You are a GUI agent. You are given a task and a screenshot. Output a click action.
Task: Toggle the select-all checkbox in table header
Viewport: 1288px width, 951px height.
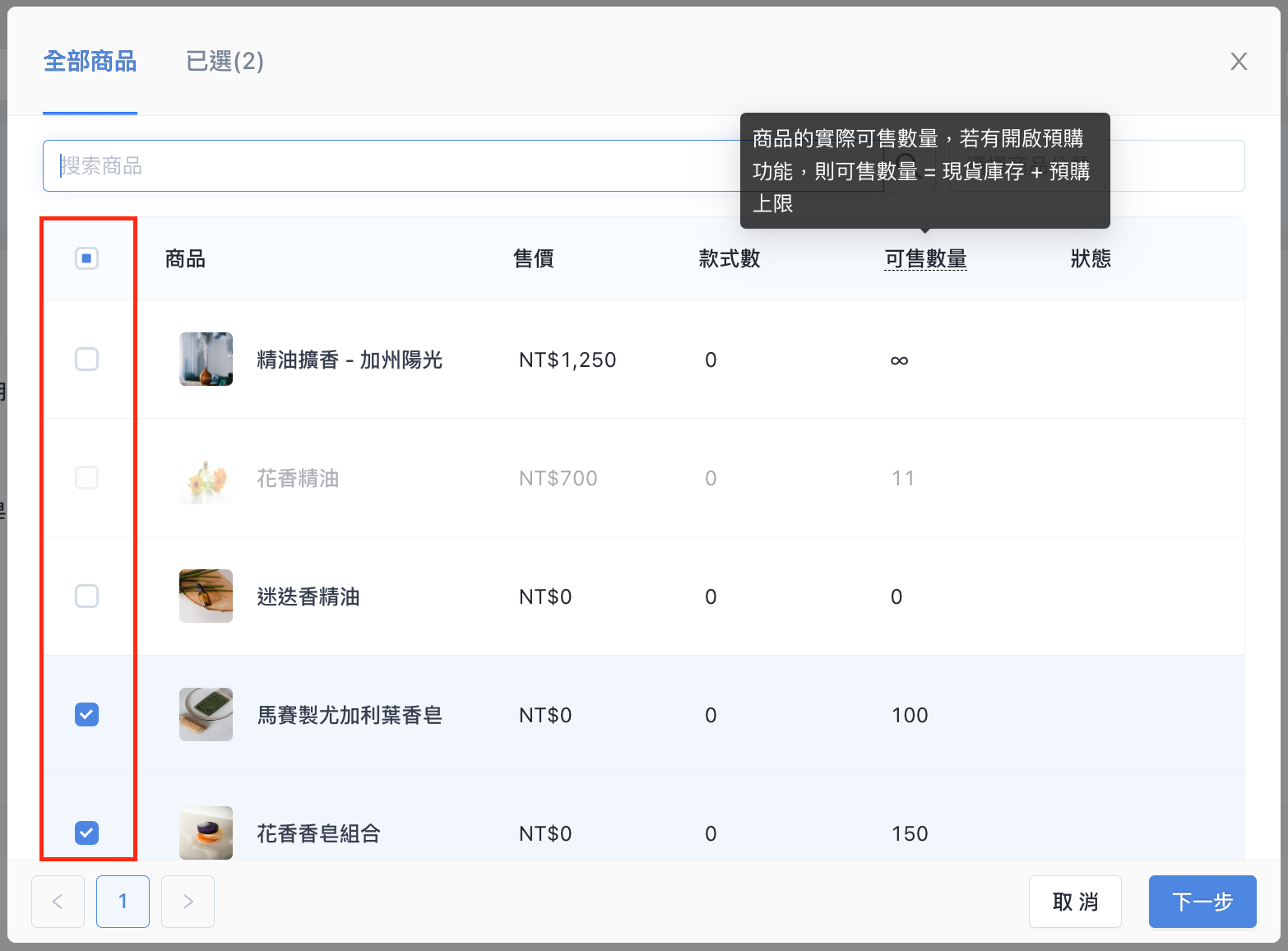pos(86,258)
